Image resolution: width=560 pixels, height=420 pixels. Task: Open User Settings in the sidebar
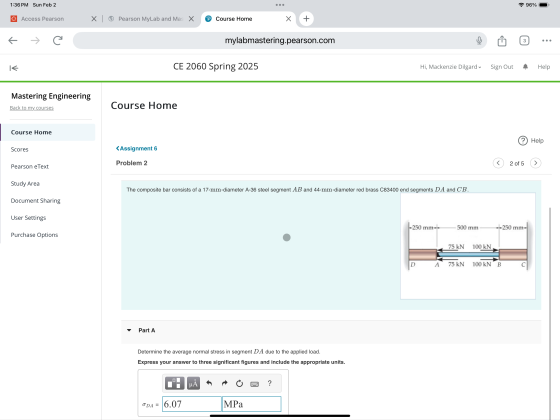click(28, 218)
